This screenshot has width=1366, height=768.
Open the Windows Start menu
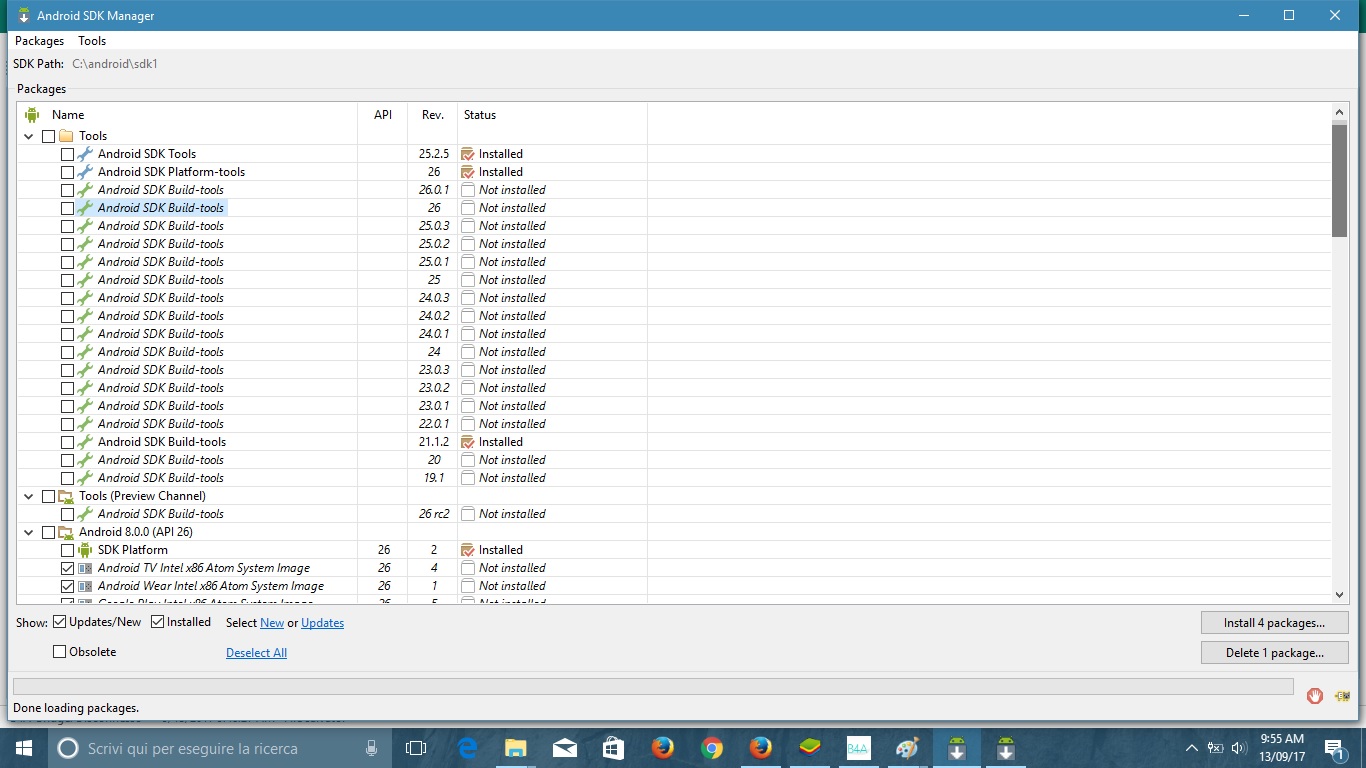click(24, 748)
